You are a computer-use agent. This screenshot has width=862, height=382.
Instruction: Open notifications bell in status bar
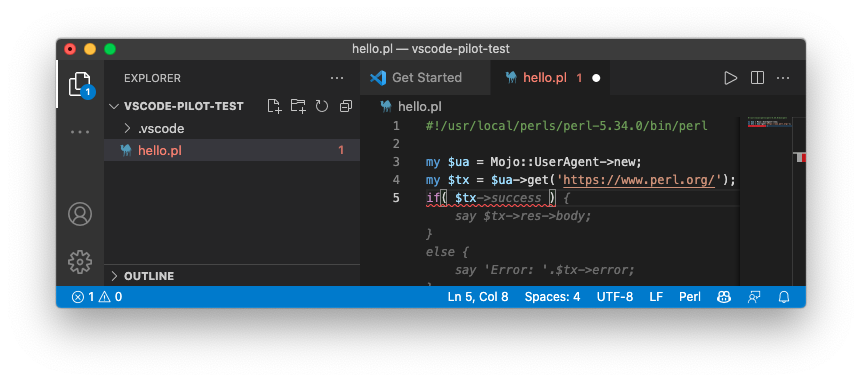pyautogui.click(x=784, y=297)
